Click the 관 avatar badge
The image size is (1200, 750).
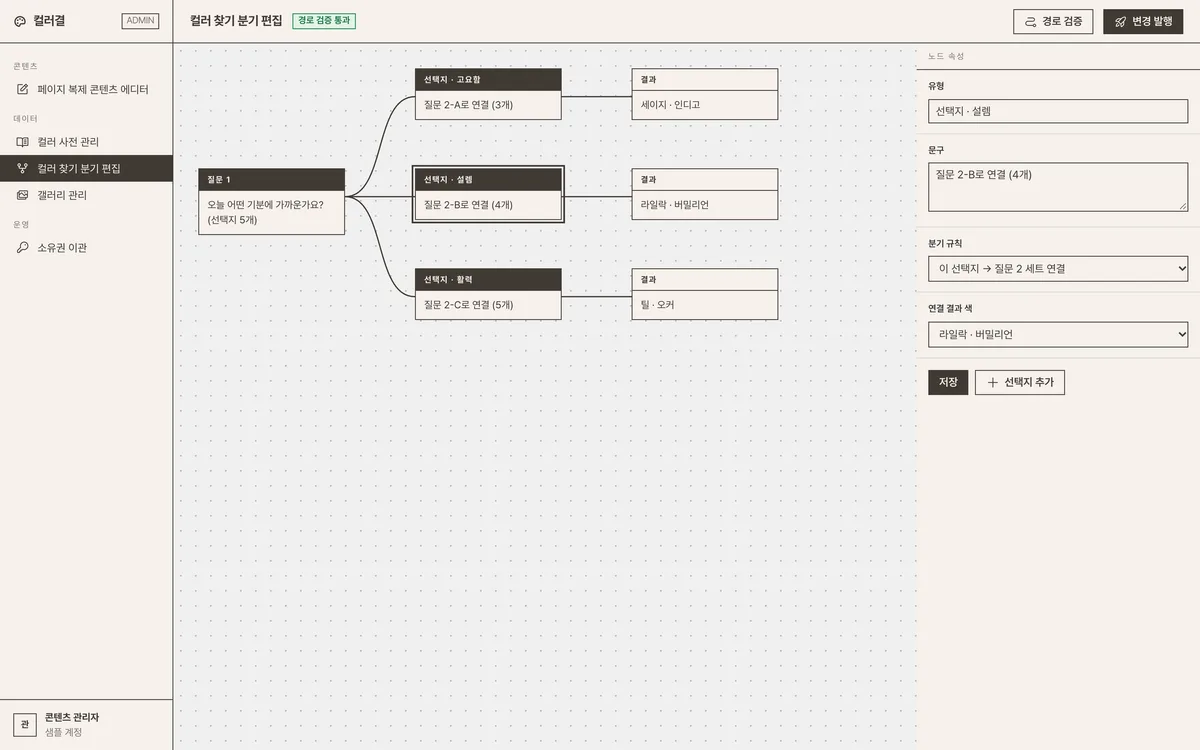click(x=25, y=725)
